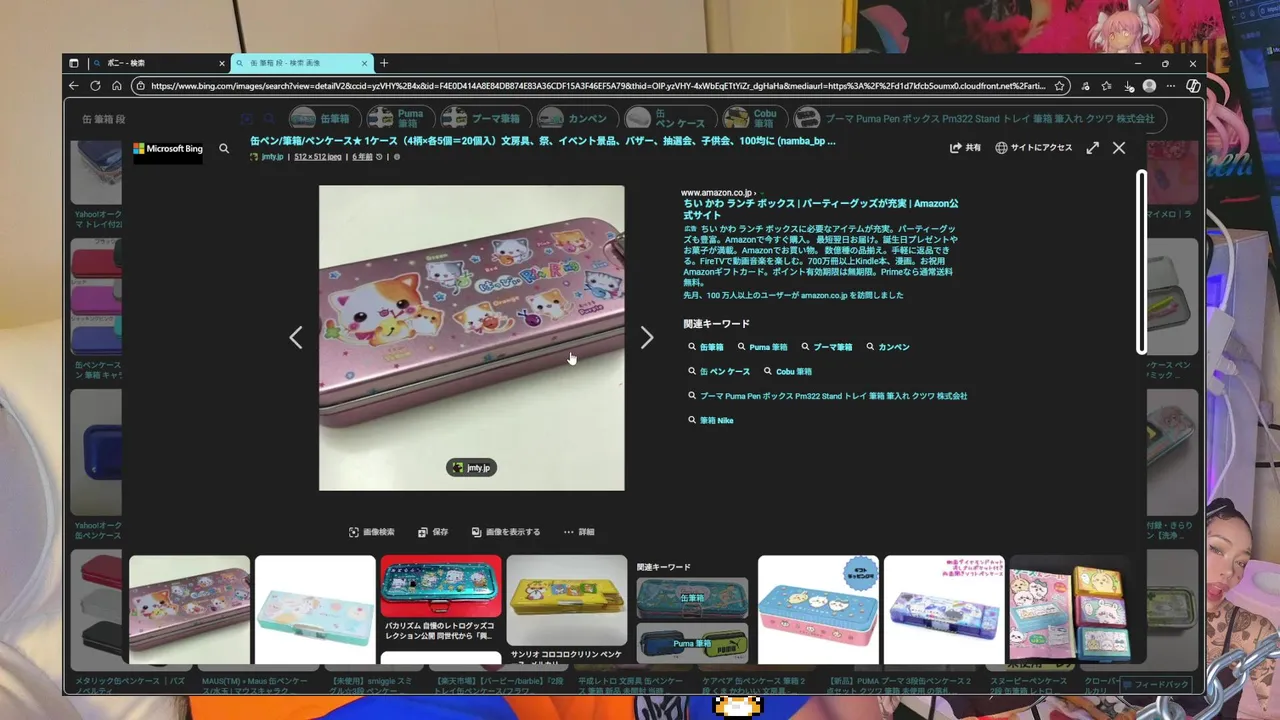Open the browser settings three-dot menu

(1171, 86)
